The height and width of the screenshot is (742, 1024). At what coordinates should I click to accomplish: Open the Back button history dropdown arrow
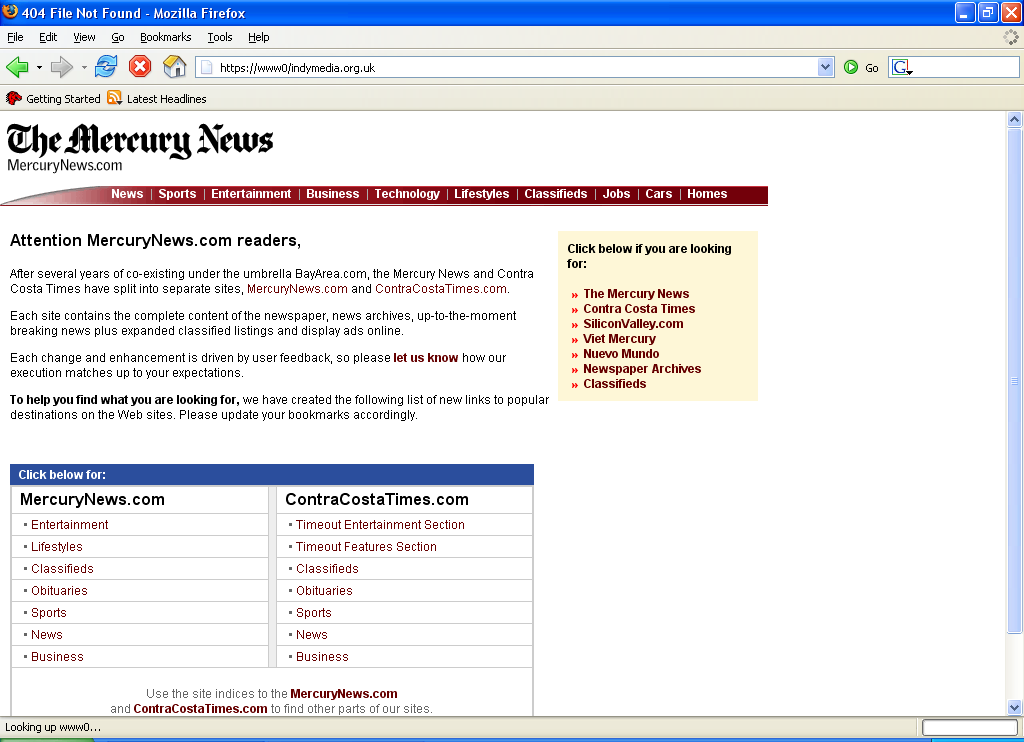(x=40, y=68)
